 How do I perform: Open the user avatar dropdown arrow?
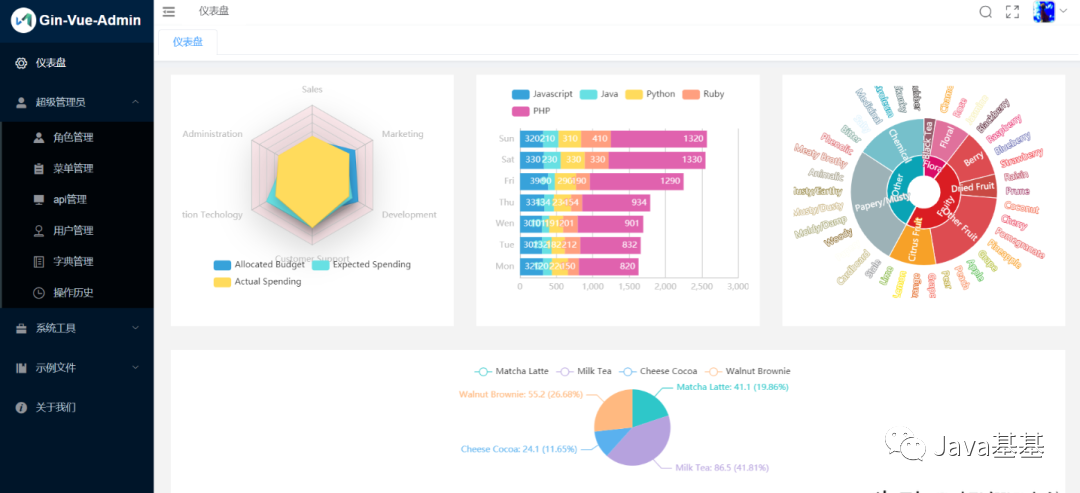click(1063, 11)
